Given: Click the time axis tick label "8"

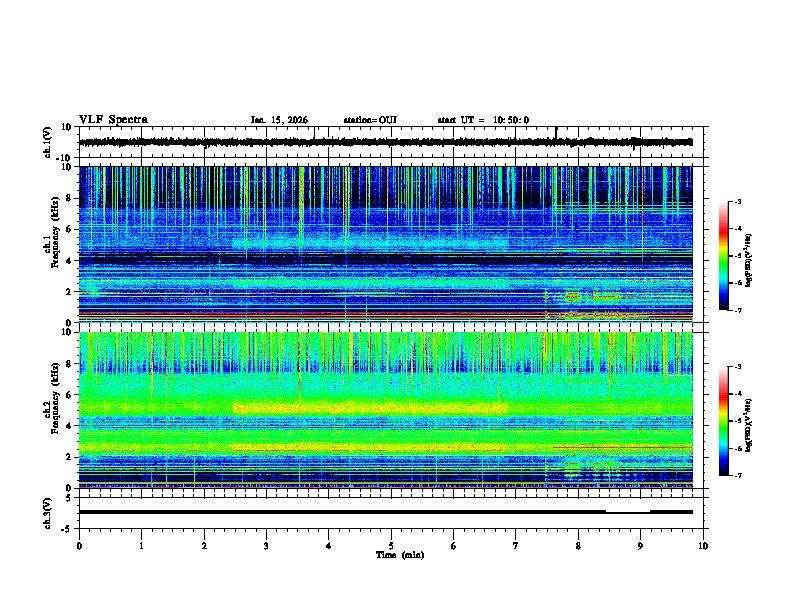Looking at the screenshot, I should pos(578,545).
